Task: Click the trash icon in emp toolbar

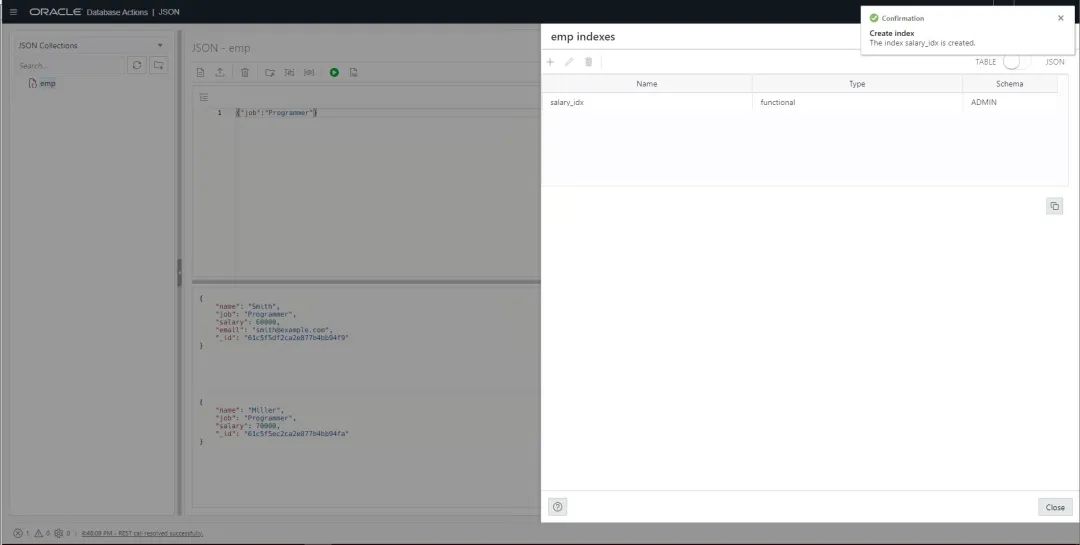Action: point(245,72)
